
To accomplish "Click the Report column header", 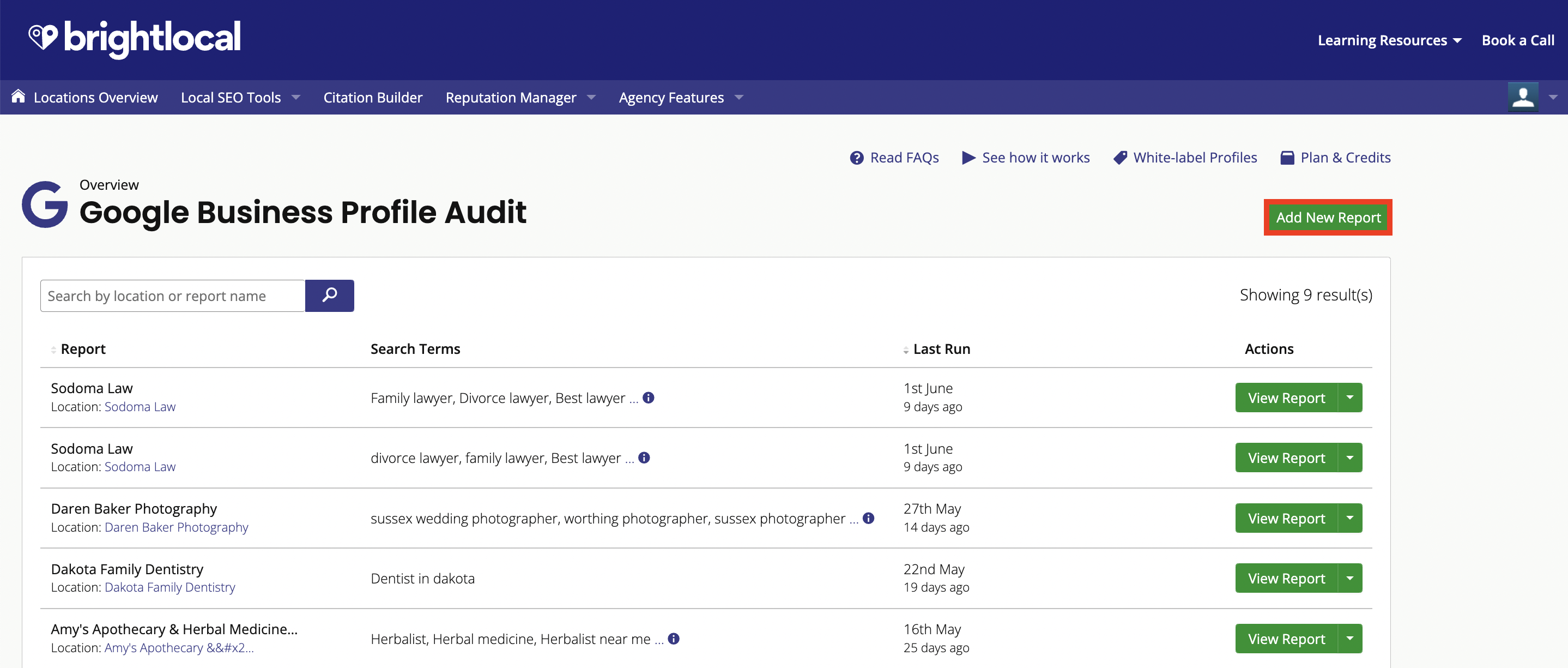I will (x=83, y=349).
